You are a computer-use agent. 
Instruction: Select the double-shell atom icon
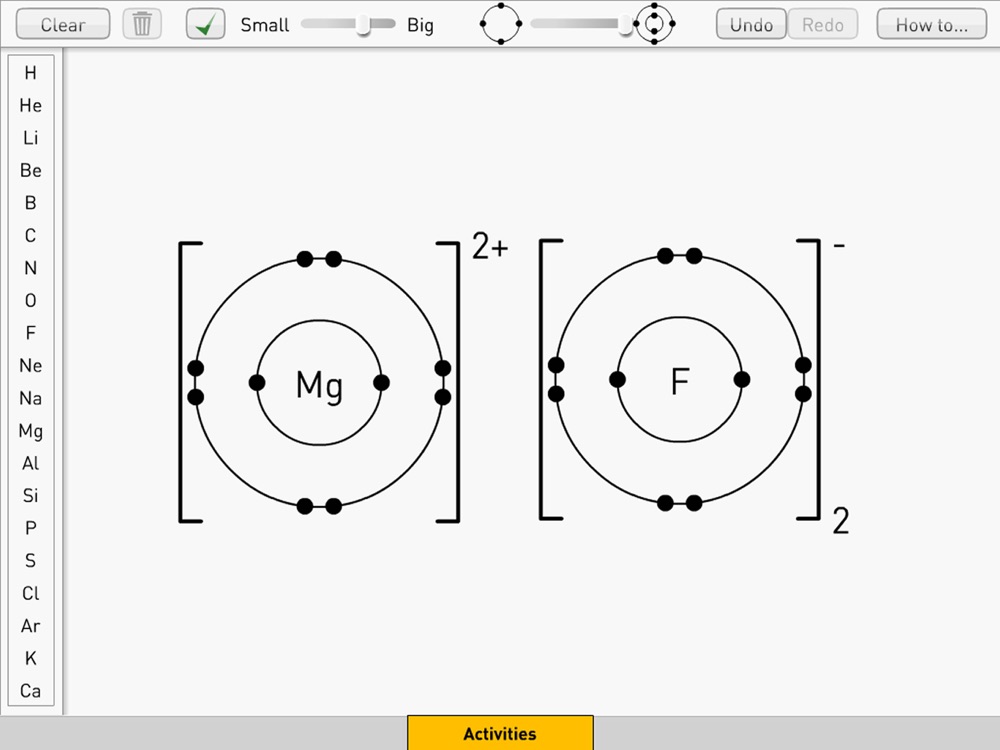[x=654, y=24]
